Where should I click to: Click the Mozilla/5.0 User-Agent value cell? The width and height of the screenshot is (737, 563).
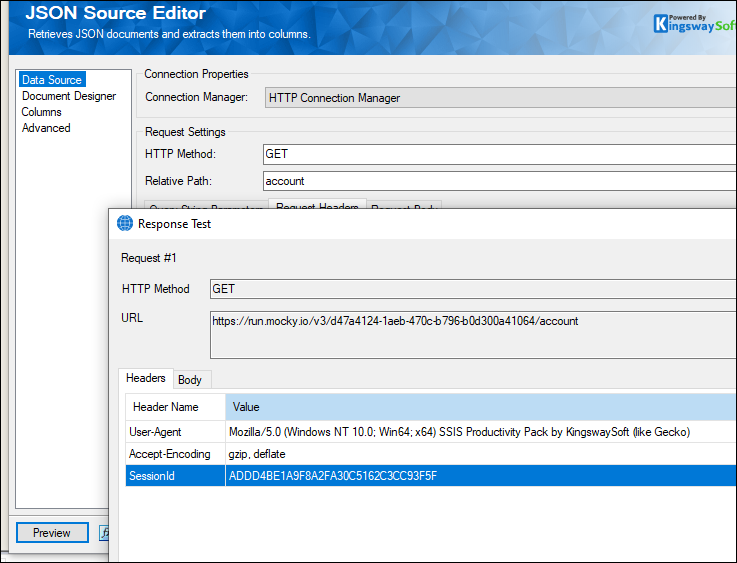(x=481, y=432)
